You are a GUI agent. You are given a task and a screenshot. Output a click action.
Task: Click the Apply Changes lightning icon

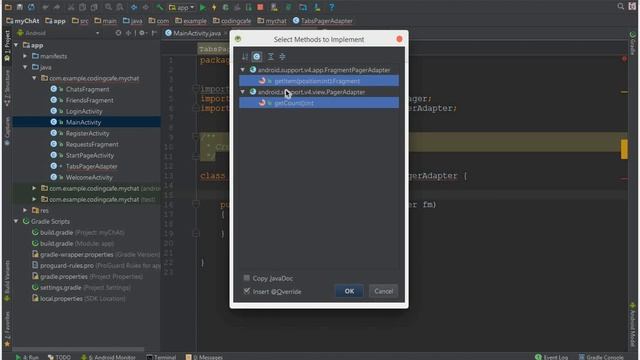pyautogui.click(x=214, y=7)
